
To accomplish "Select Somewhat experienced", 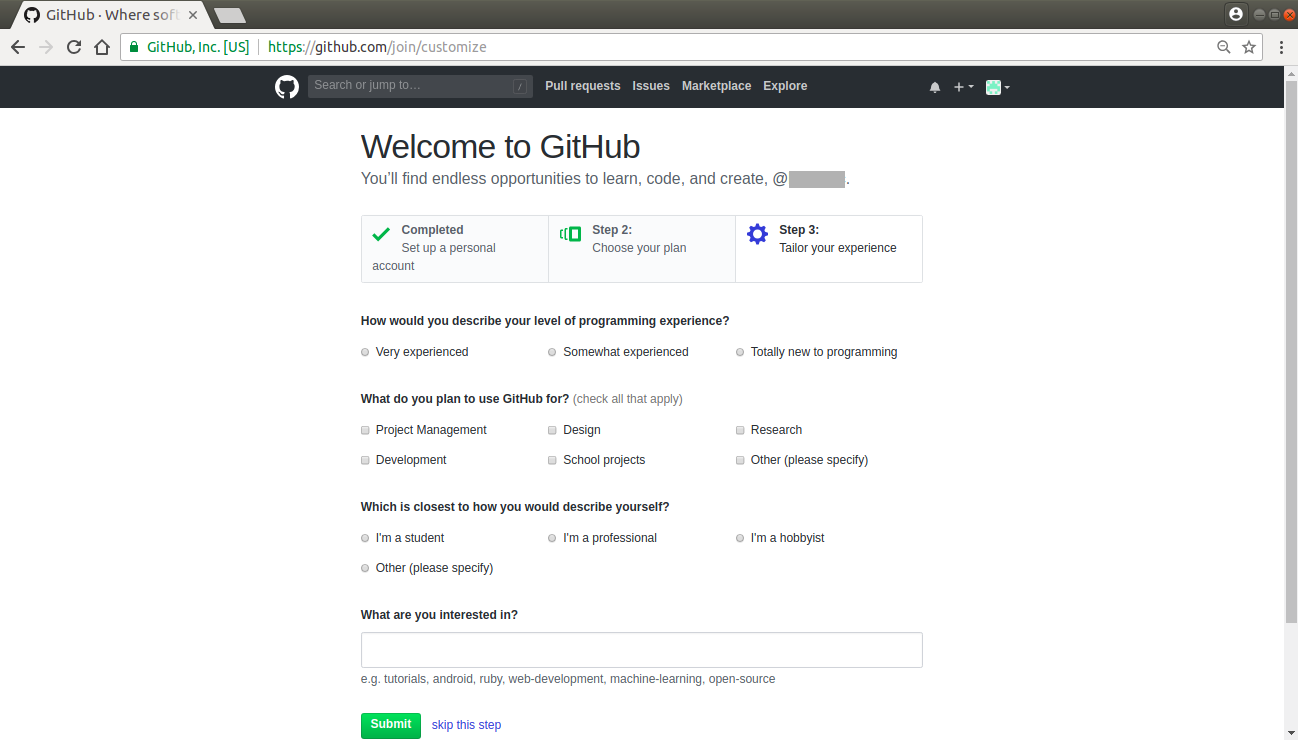I will [x=552, y=352].
